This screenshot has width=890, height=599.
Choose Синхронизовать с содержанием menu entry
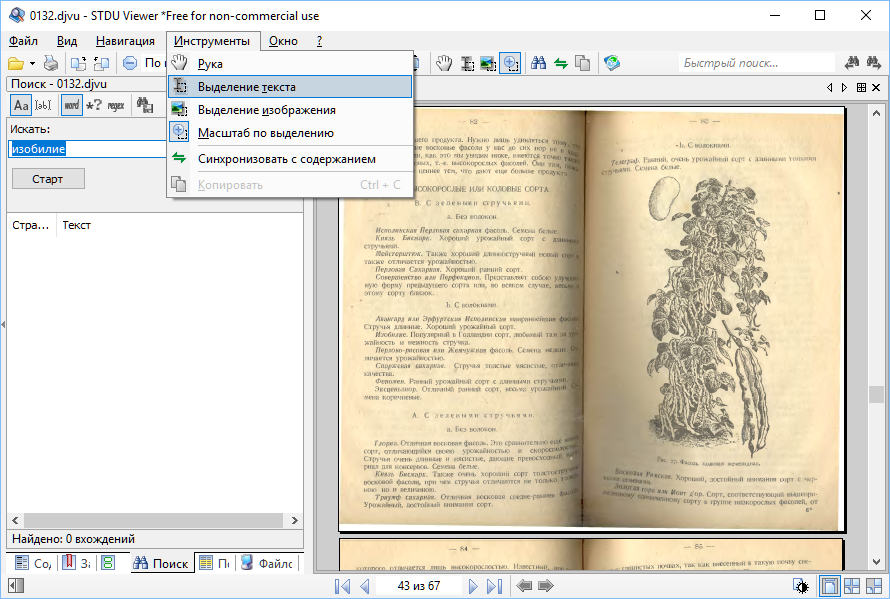click(x=290, y=159)
